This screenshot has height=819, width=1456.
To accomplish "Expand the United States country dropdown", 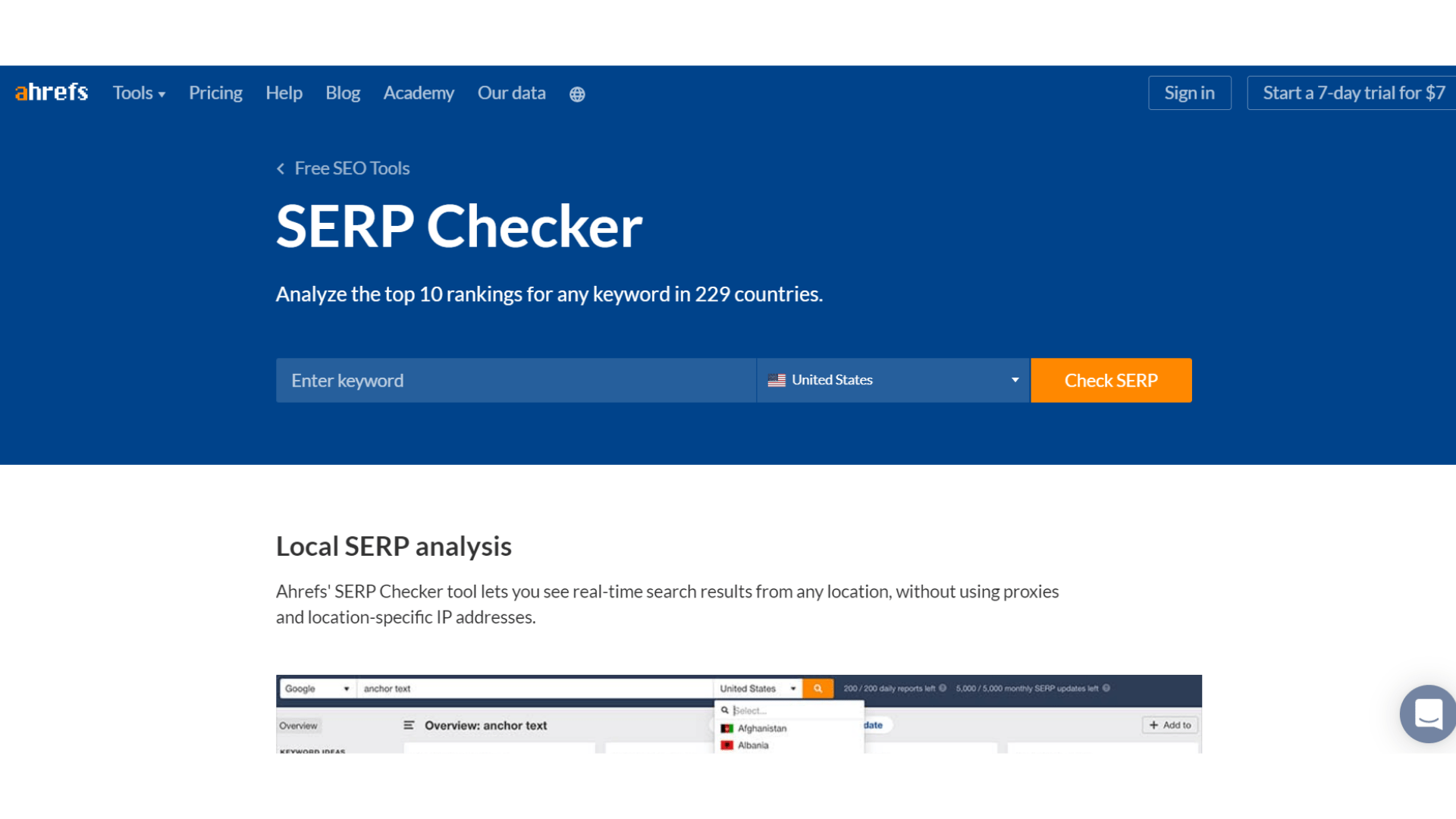I will (x=893, y=380).
